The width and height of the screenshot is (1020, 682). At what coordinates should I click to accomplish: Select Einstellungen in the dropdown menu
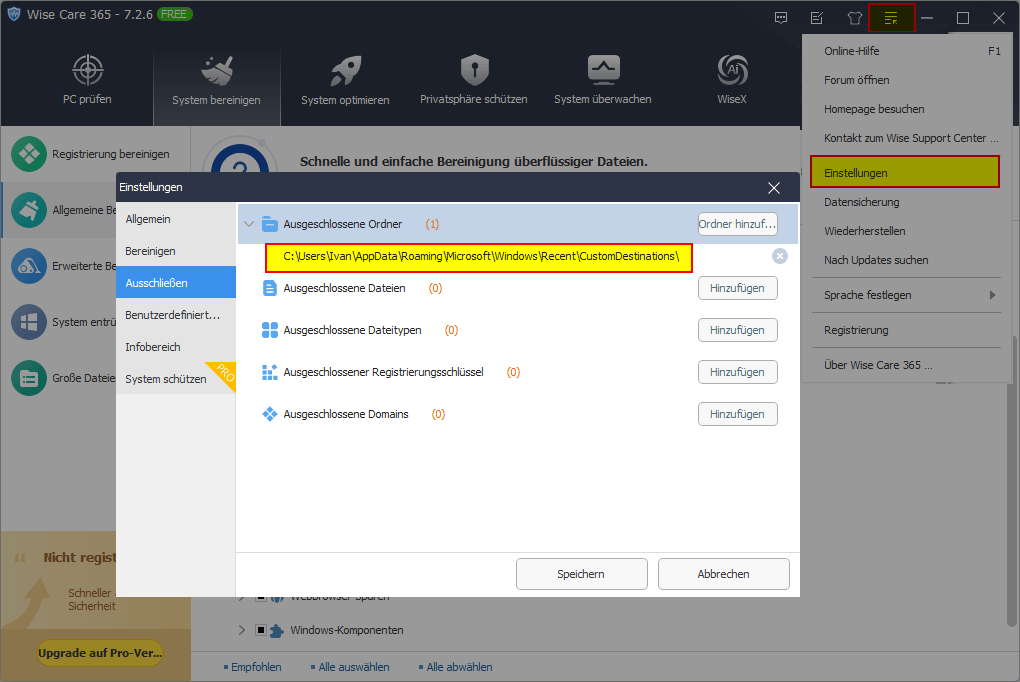click(905, 172)
